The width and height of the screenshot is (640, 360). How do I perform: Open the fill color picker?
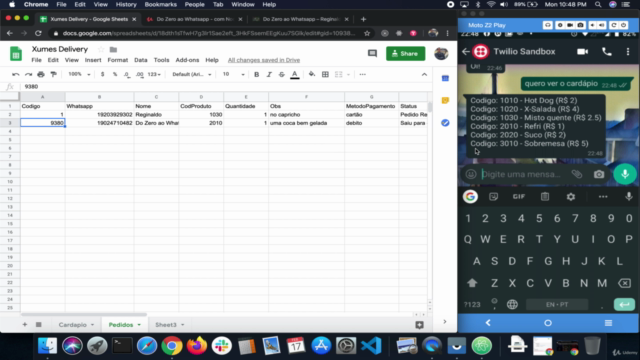click(x=312, y=74)
